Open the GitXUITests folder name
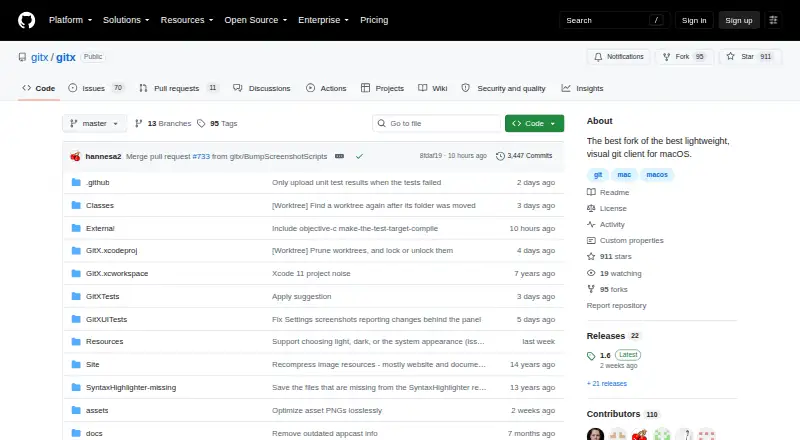Screen dimensions: 800x440 (x=107, y=320)
